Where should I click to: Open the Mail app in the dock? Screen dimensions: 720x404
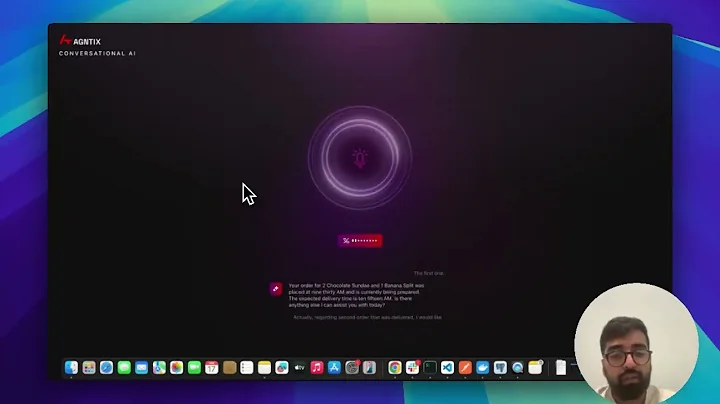(141, 367)
